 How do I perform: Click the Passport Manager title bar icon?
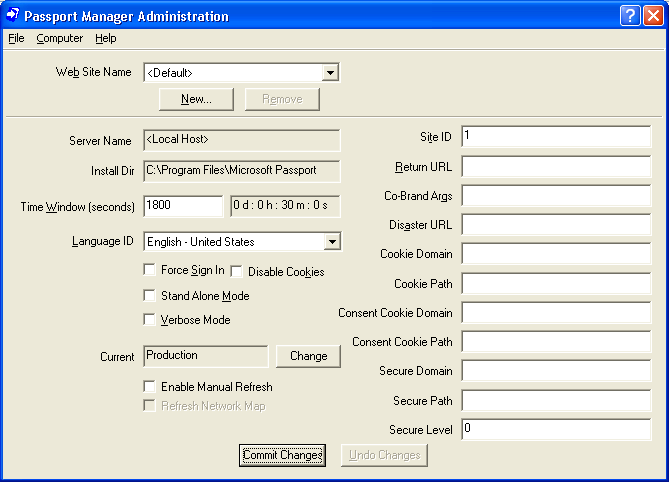(x=12, y=15)
